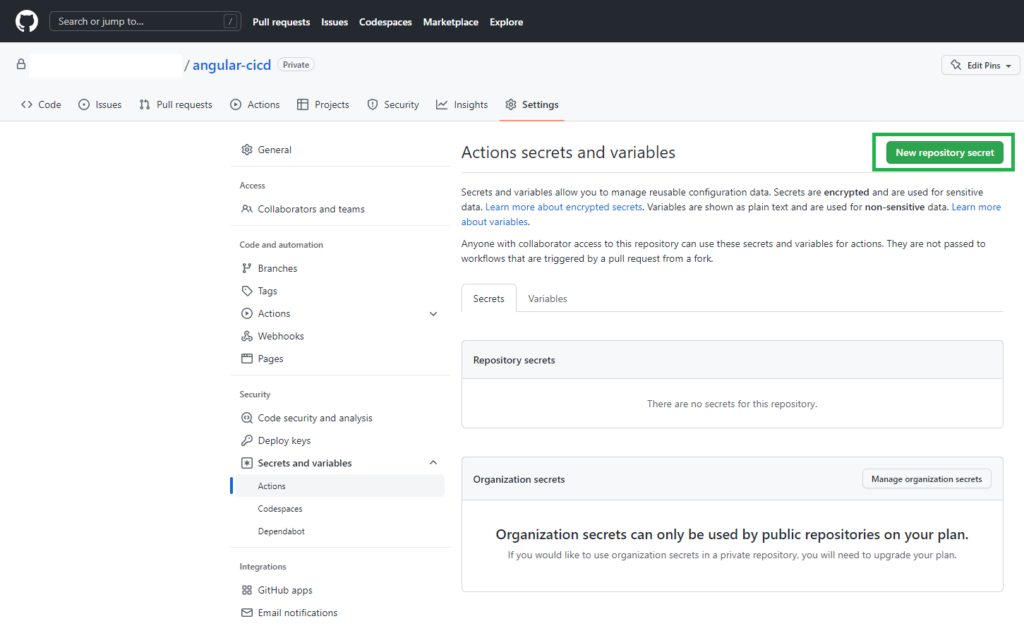Click the private repository lock icon
Screen dimensions: 1024x638
[21, 64]
